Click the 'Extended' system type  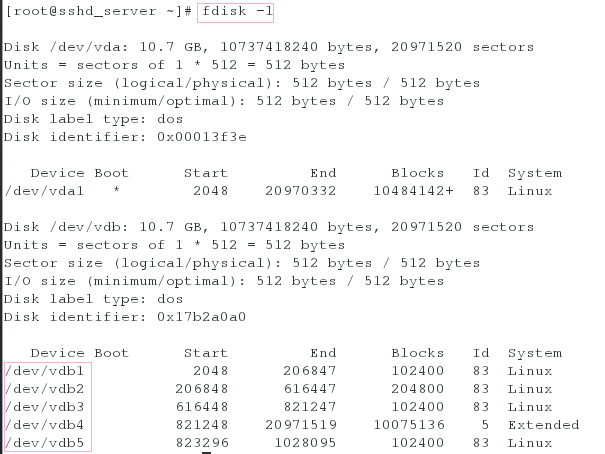(x=544, y=425)
